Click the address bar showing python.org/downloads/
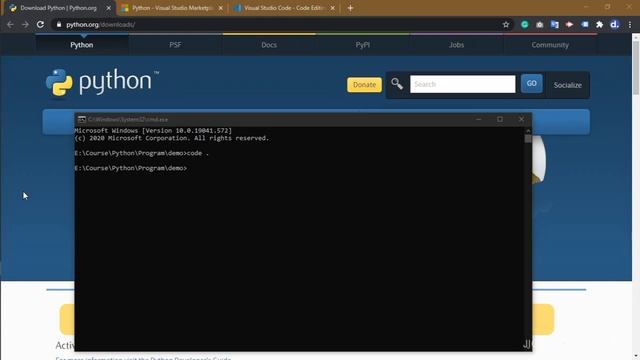This screenshot has width=640, height=360. pos(278,24)
